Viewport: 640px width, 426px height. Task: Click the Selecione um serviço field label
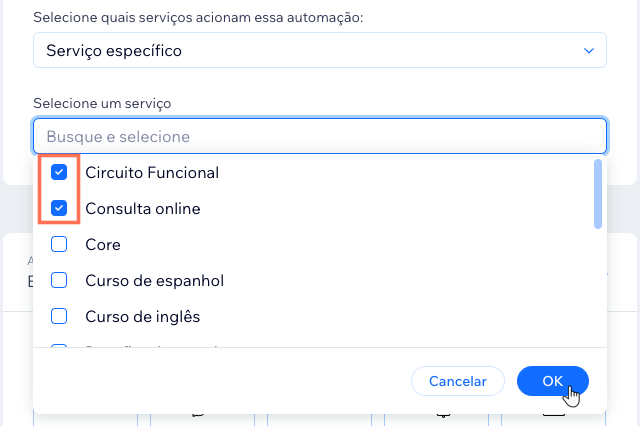pyautogui.click(x=102, y=104)
